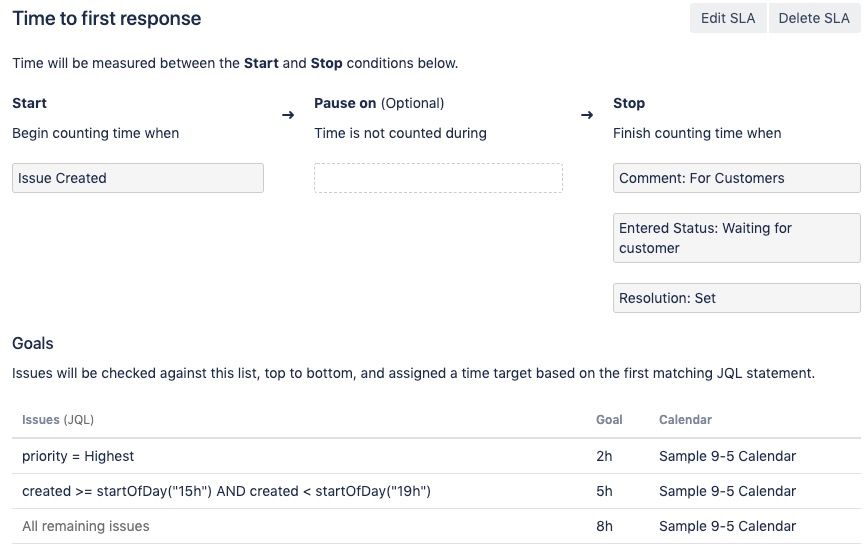Select Entered Status: Waiting for customer condition
The height and width of the screenshot is (548, 868).
coord(736,238)
